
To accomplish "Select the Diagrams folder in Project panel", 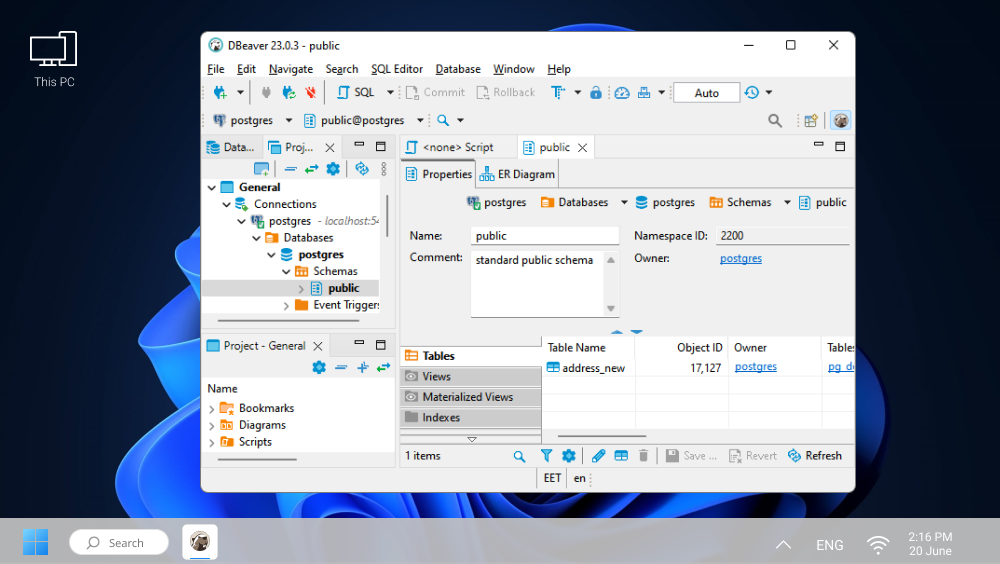I will (261, 425).
